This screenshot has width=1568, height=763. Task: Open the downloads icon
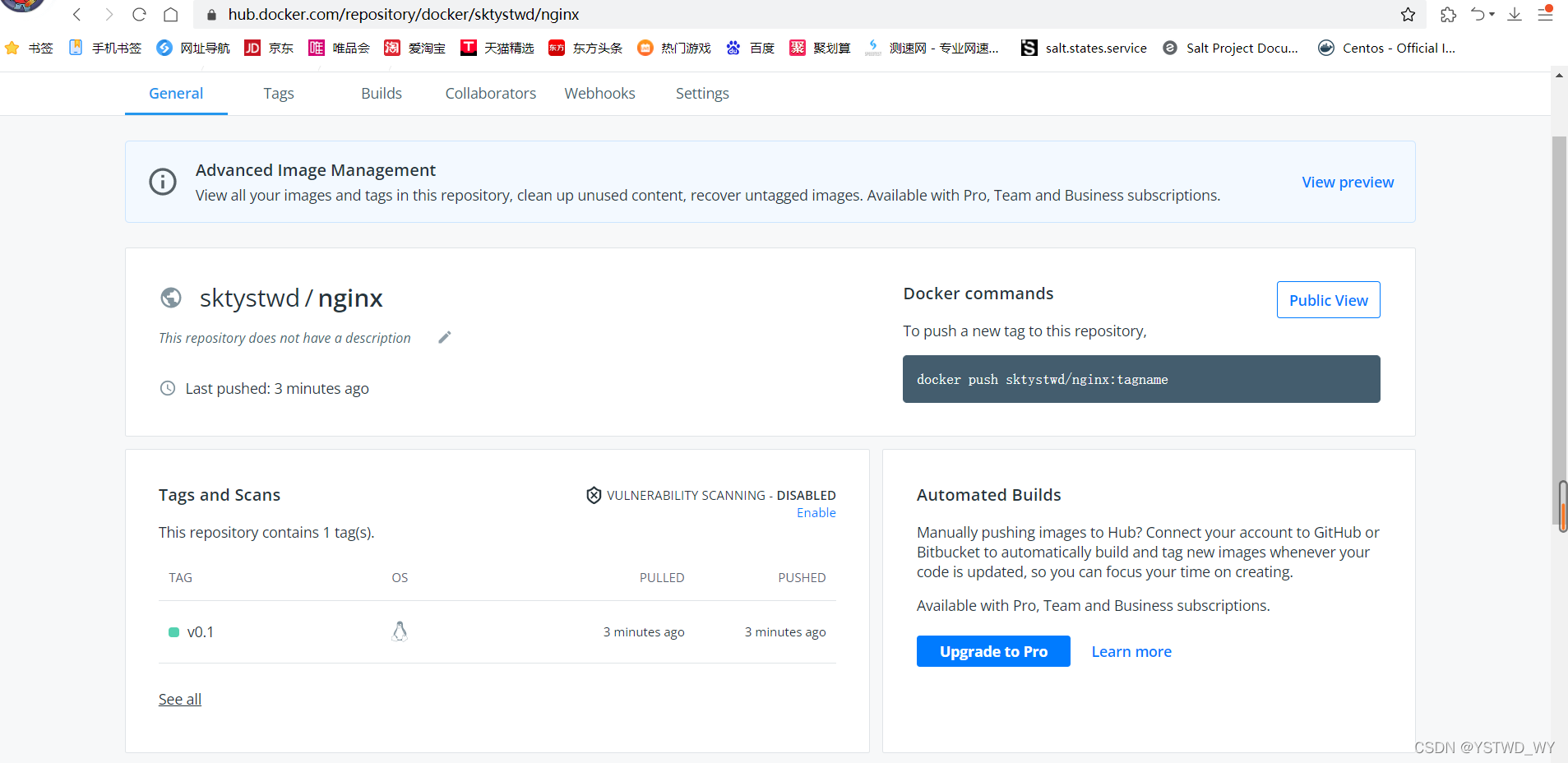pos(1515,14)
